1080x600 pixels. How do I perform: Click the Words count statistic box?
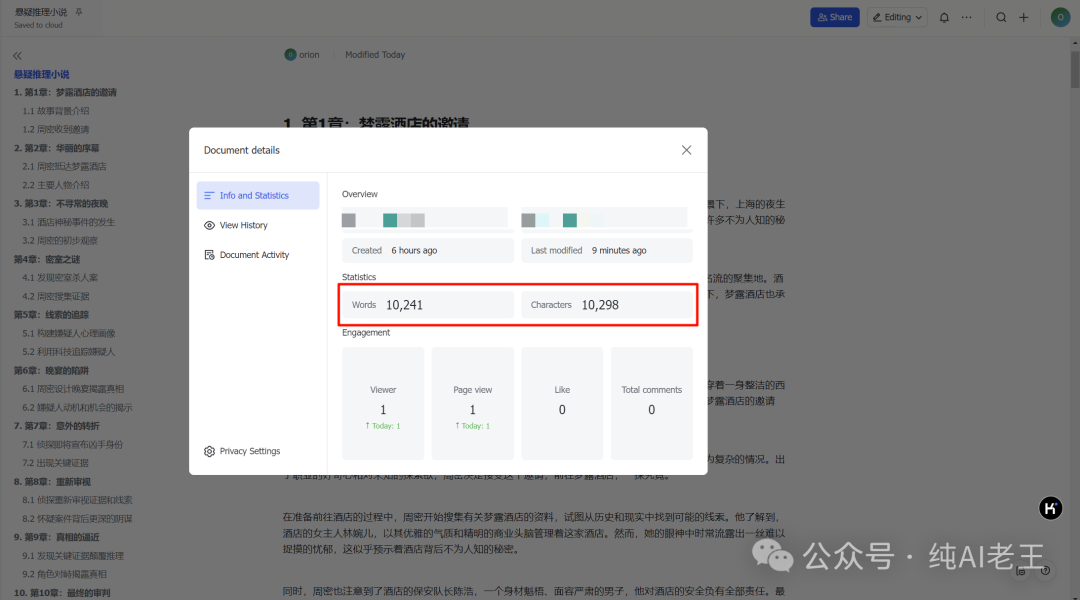tap(427, 305)
